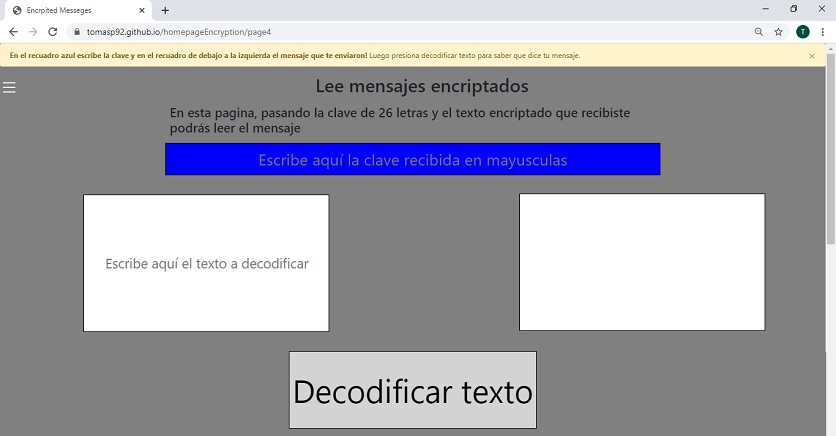Click the blue key input field
Viewport: 836px width, 436px height.
click(412, 160)
